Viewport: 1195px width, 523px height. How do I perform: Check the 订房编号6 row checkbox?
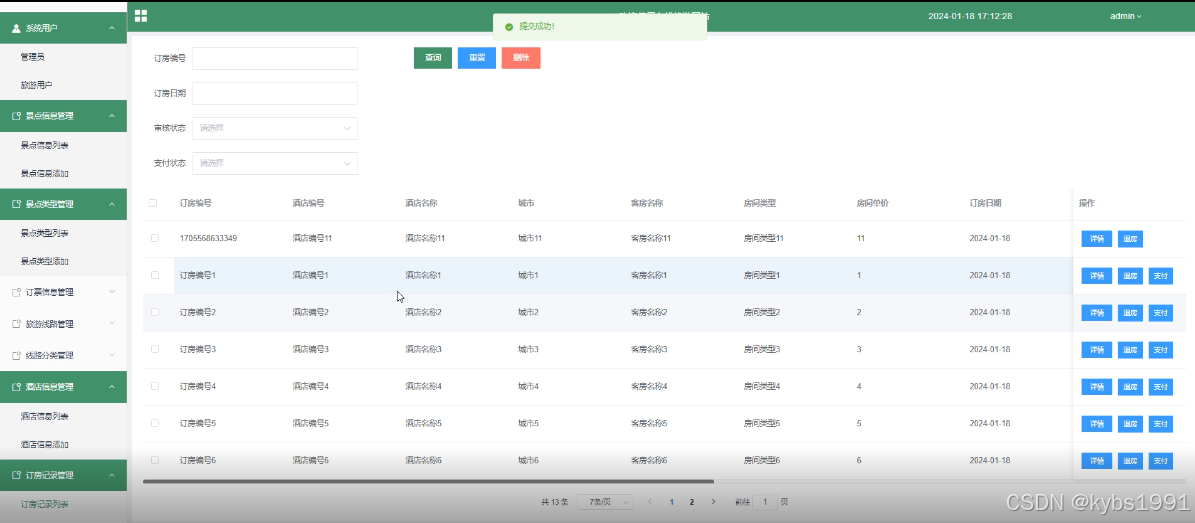(155, 460)
